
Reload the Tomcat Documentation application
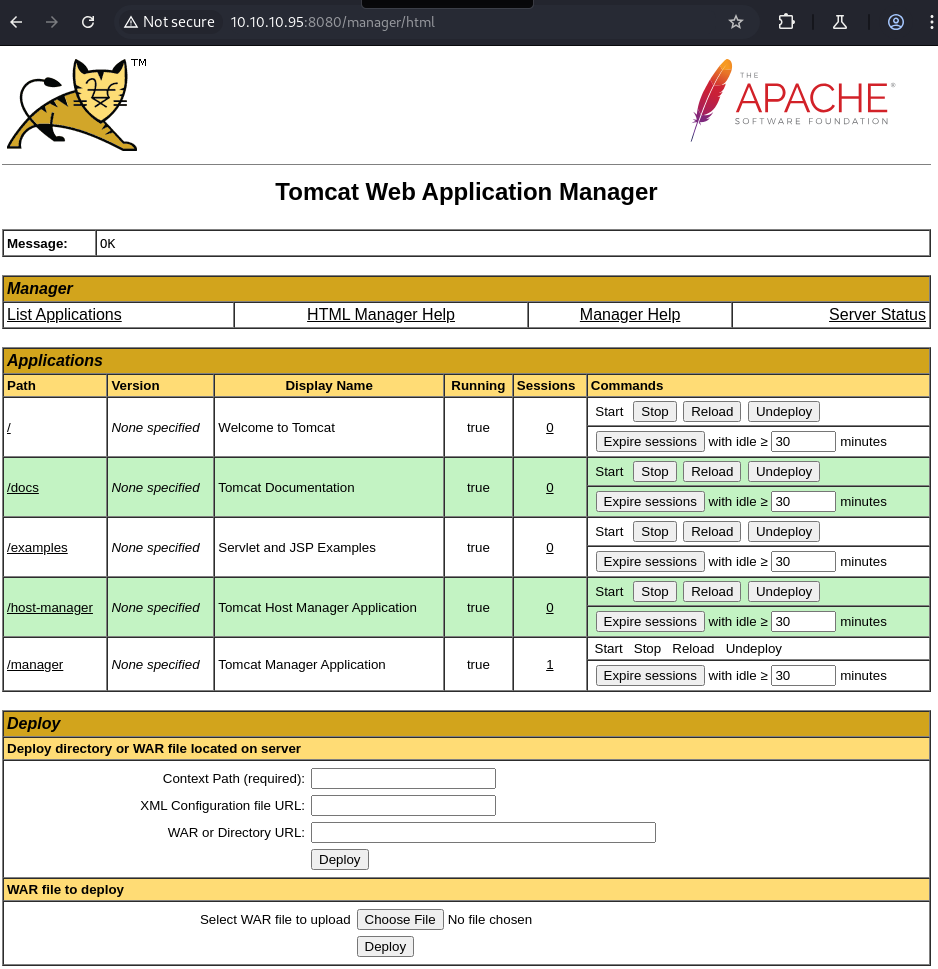coord(712,472)
